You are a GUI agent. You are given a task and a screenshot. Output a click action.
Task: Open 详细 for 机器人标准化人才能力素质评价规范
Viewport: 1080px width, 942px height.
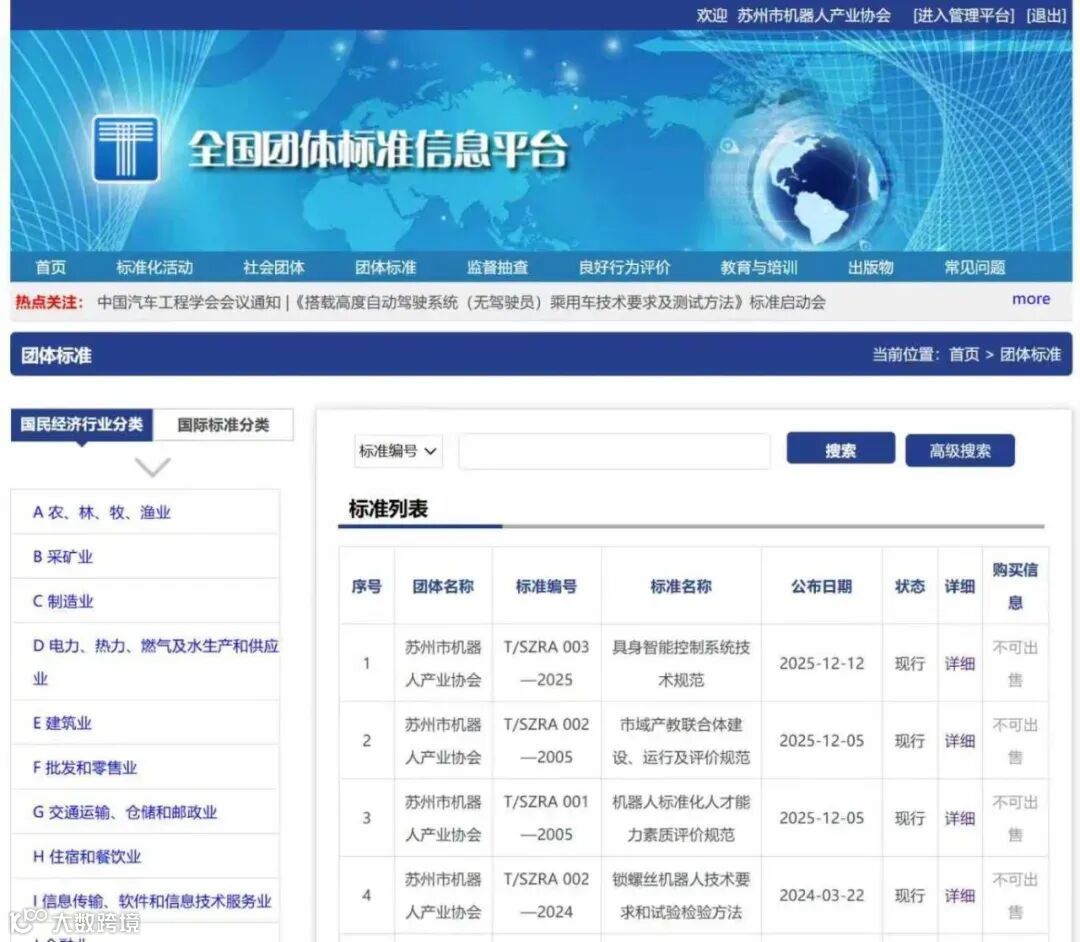[x=959, y=818]
